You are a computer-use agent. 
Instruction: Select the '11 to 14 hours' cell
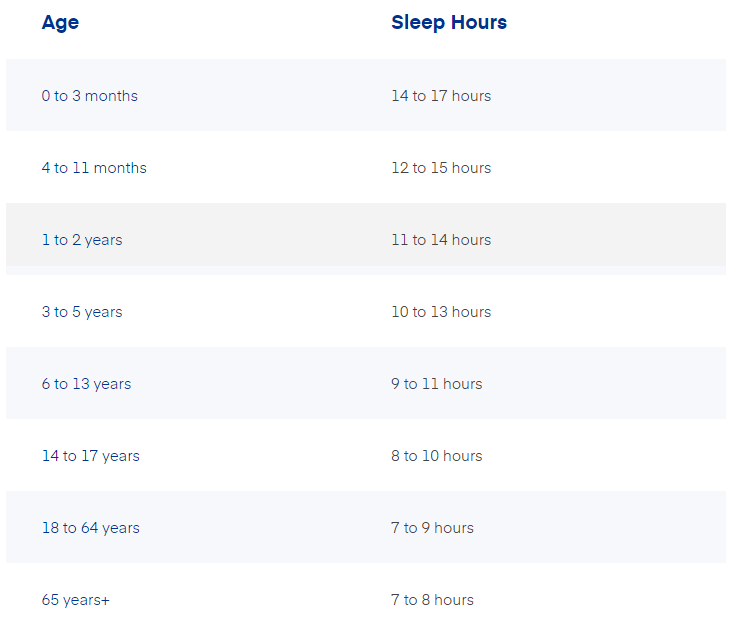tap(441, 240)
